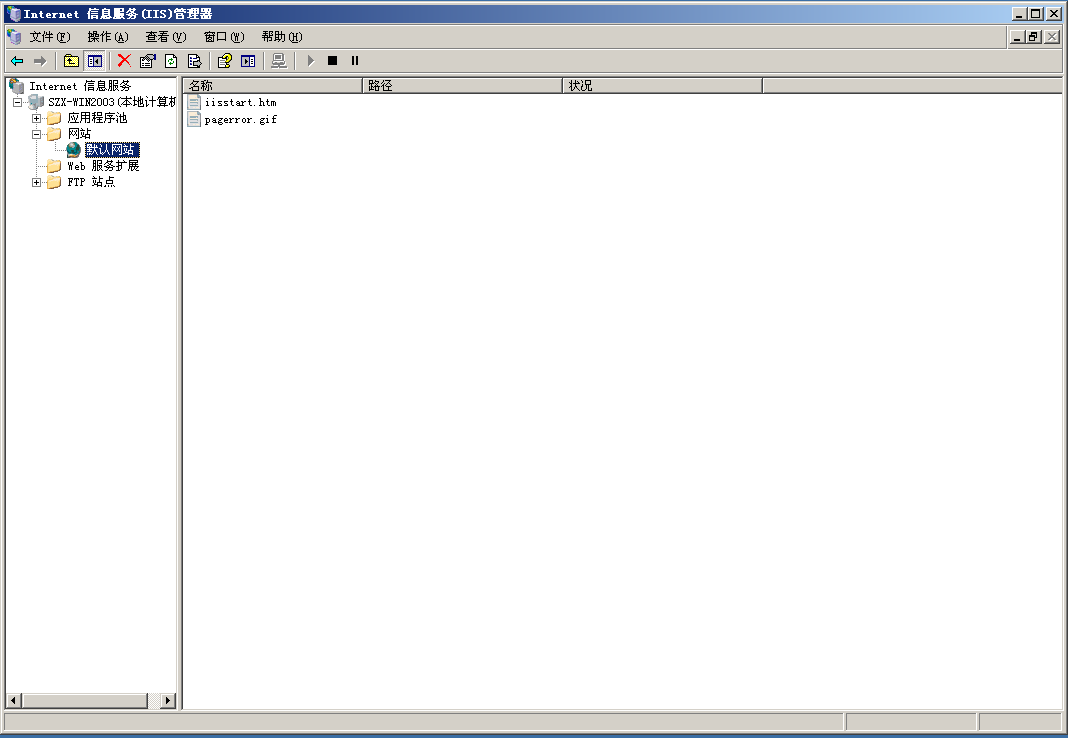Viewport: 1068px width, 738px height.
Task: Select SZX-WIN2003 computer node
Action: 112,102
